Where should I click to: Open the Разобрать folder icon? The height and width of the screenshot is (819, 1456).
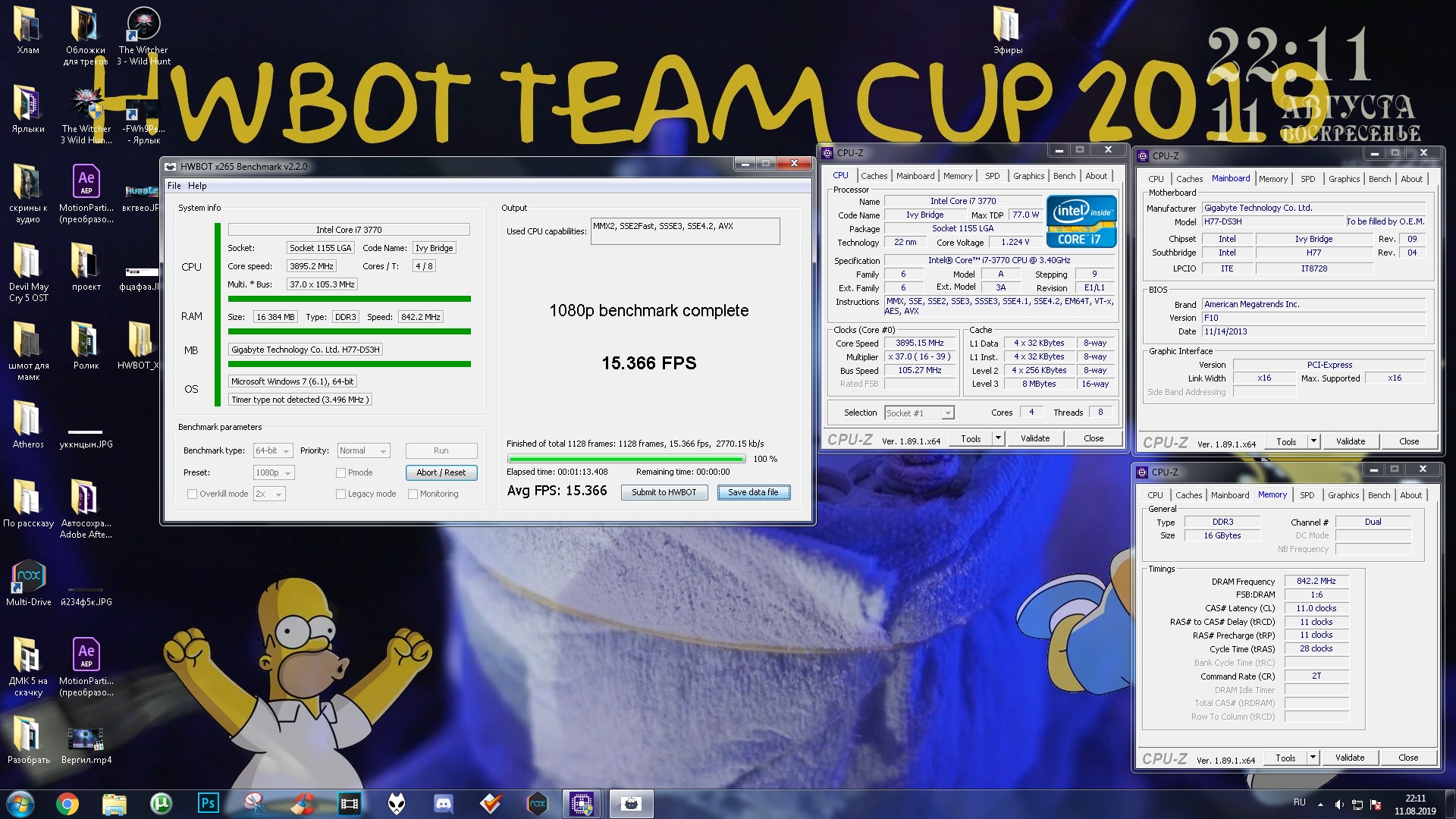click(x=28, y=740)
